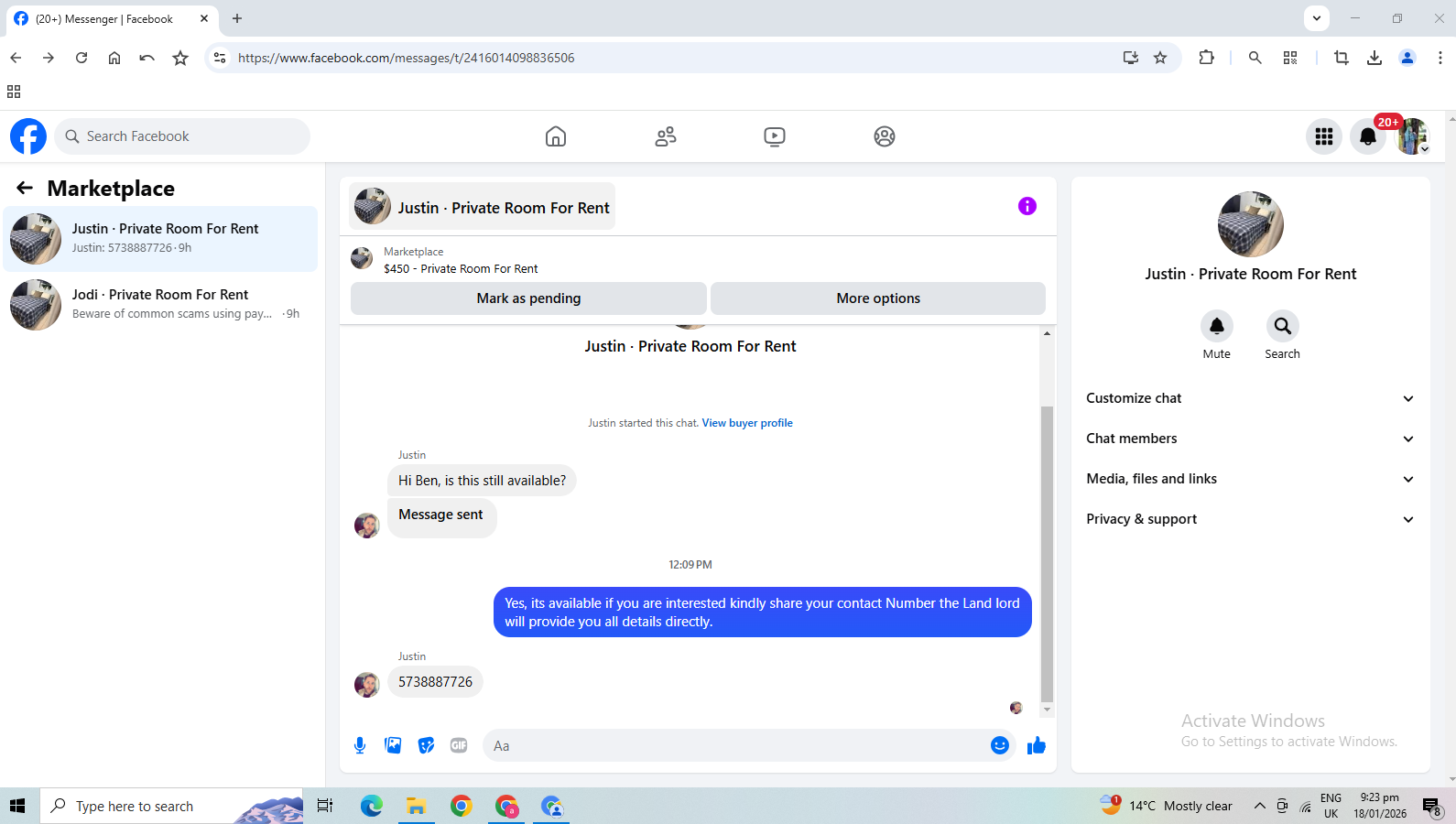Select the message 5738887726
The width and height of the screenshot is (1456, 824).
pos(435,682)
